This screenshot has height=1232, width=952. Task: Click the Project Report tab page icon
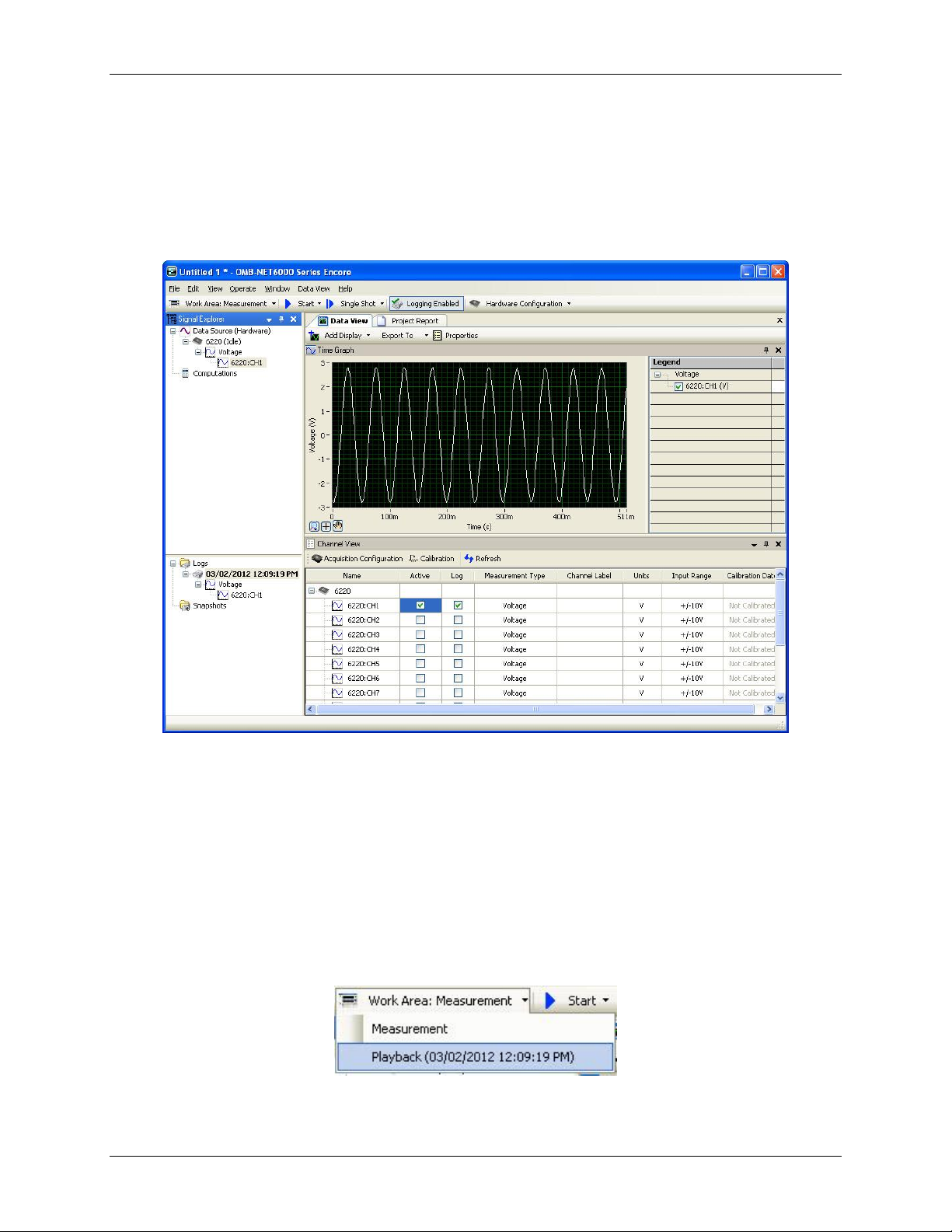(382, 320)
